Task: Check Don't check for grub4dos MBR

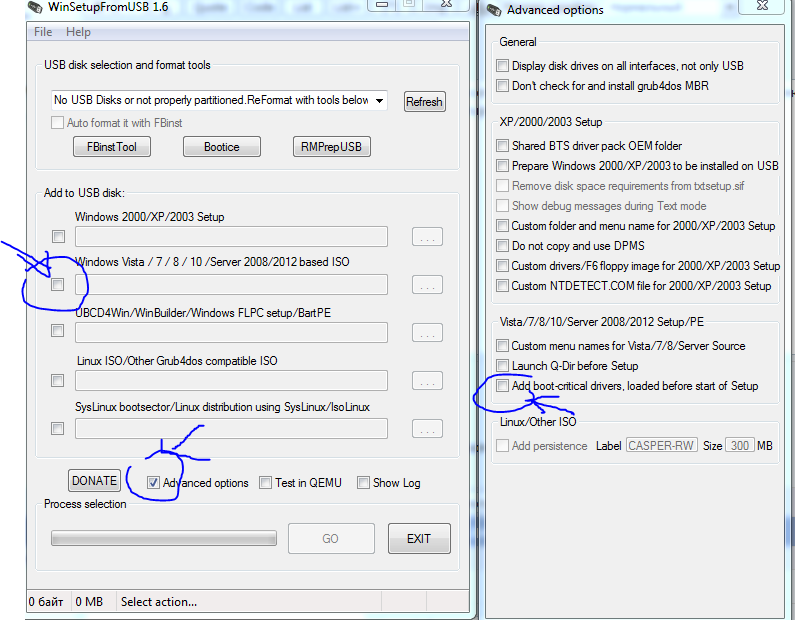Action: tap(502, 86)
